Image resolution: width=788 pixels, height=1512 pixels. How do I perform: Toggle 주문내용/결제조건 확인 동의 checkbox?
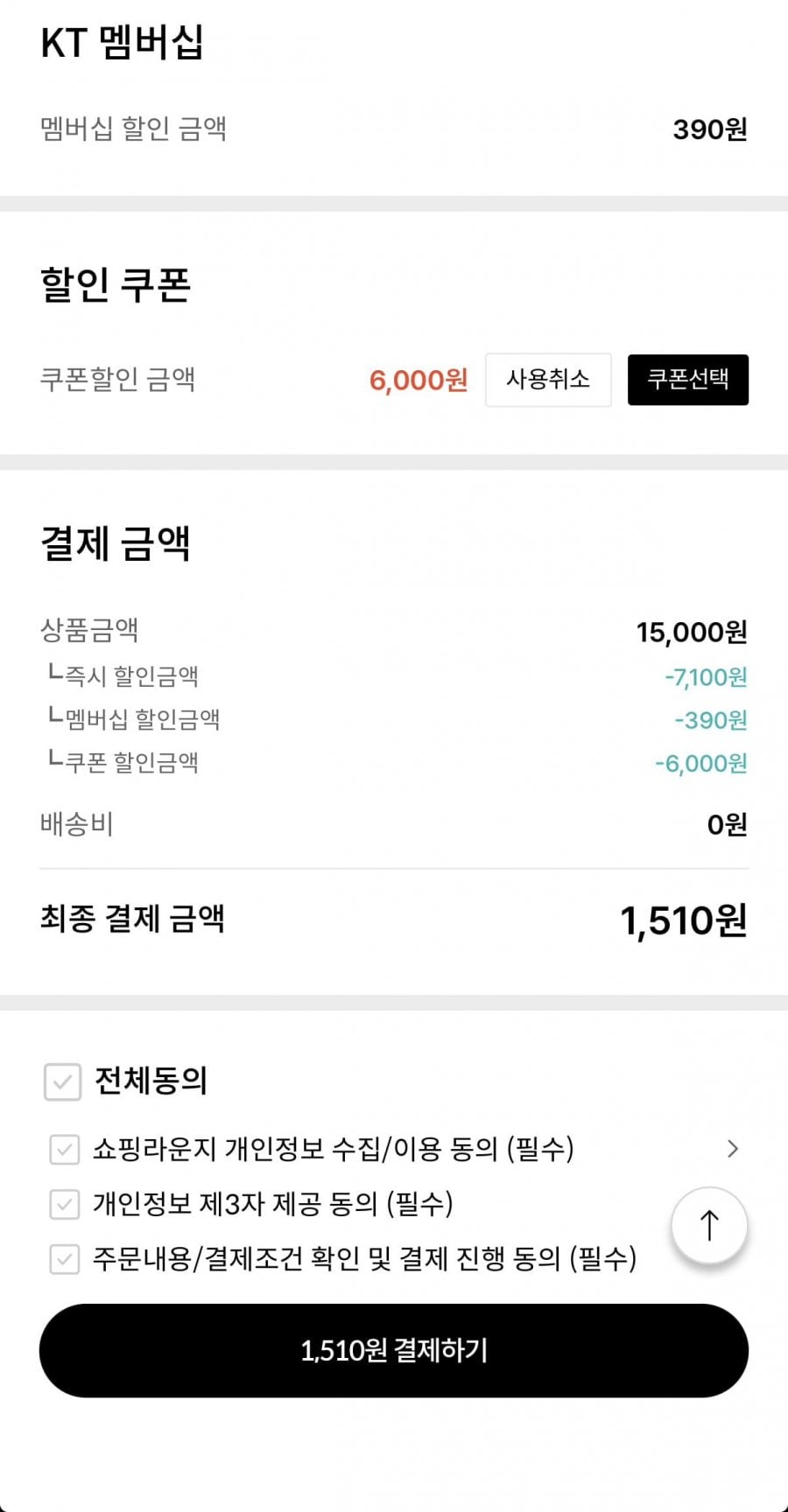click(65, 1260)
